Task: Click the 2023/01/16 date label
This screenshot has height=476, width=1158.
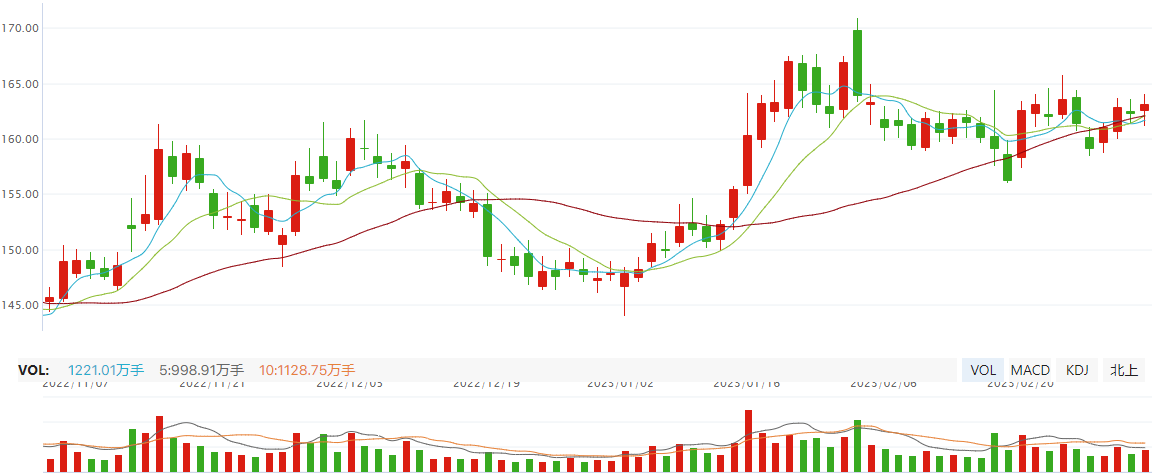Action: click(747, 384)
